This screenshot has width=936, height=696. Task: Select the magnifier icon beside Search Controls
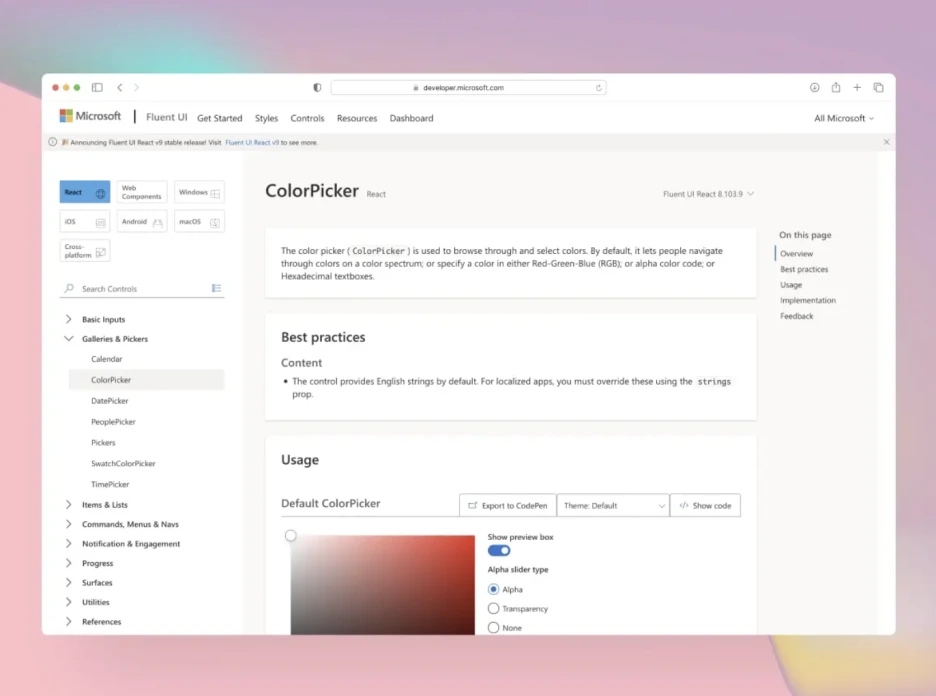click(x=69, y=288)
